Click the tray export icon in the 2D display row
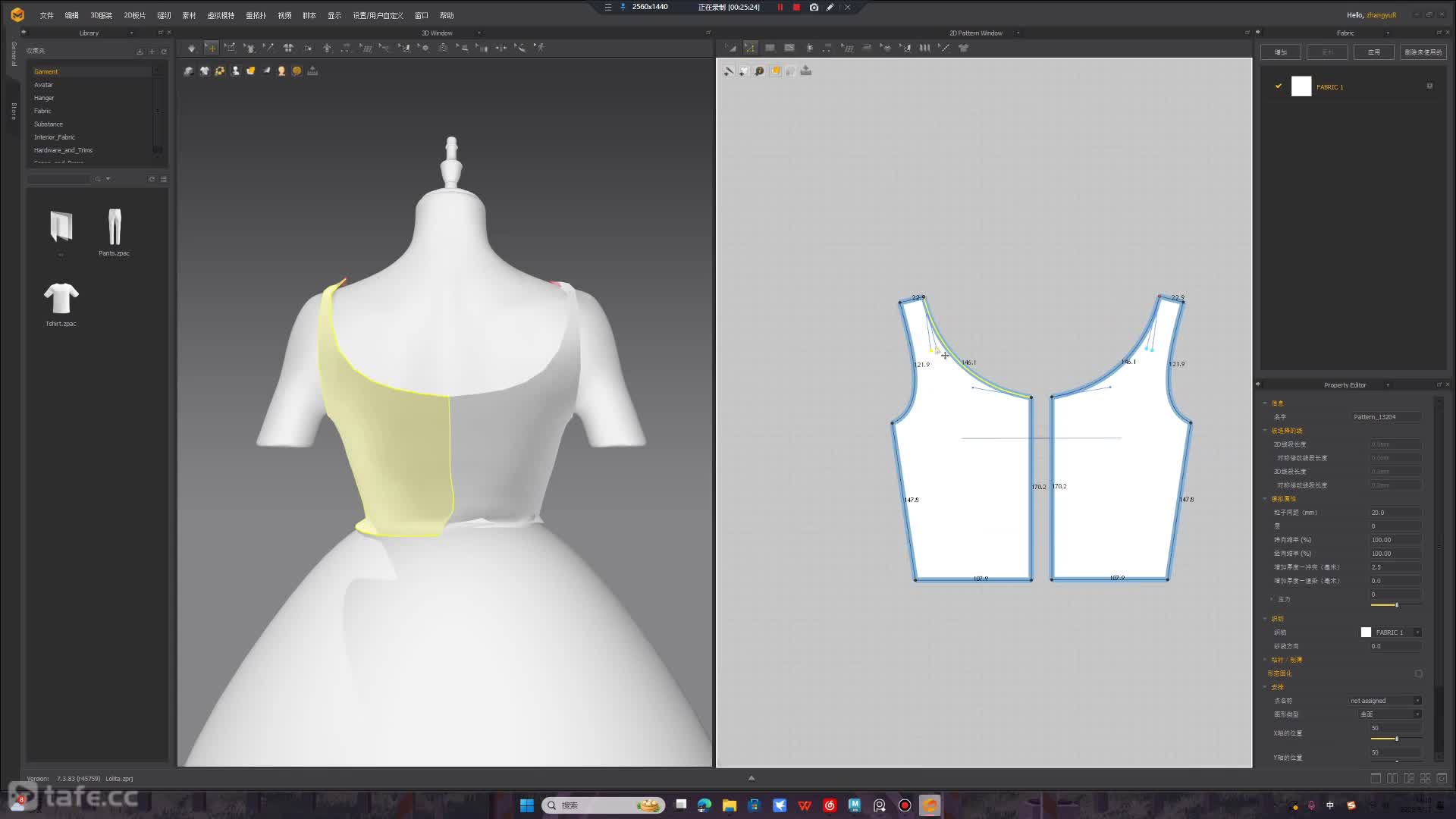 (x=806, y=71)
